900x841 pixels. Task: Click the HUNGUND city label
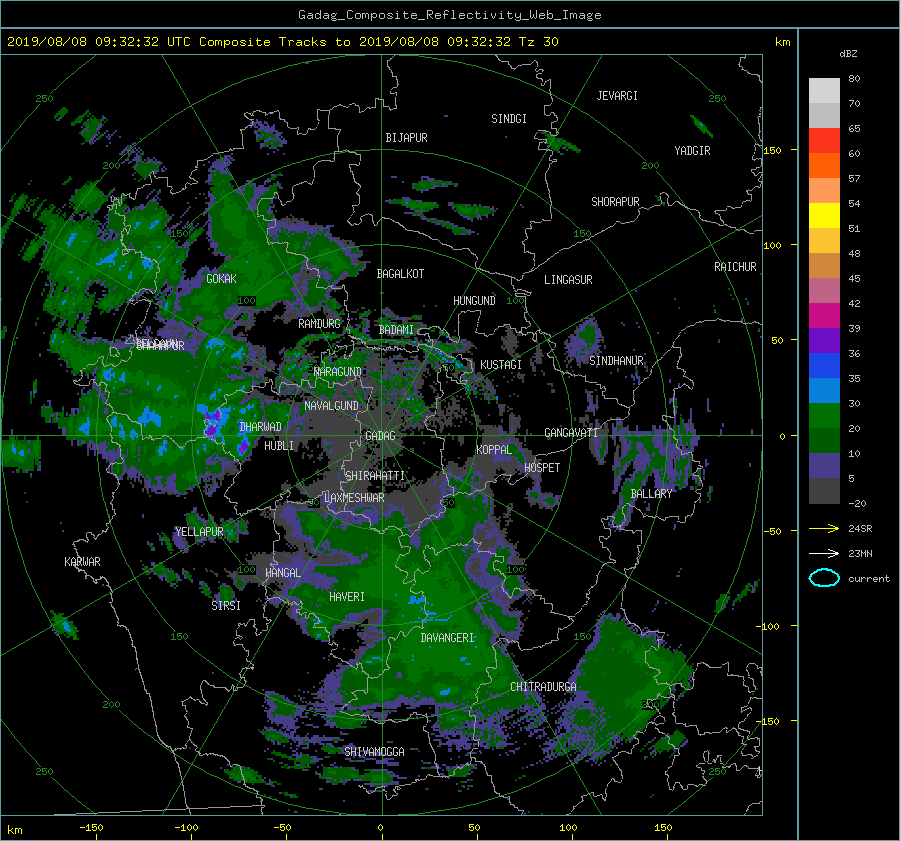(474, 301)
